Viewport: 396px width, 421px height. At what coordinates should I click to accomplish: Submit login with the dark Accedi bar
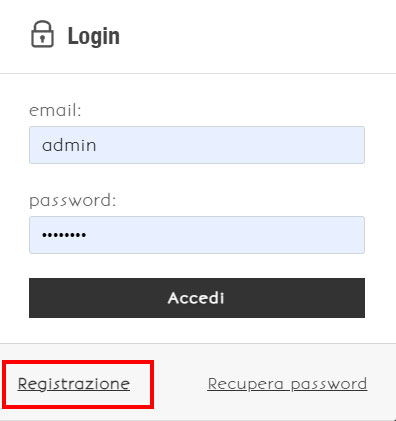[197, 298]
